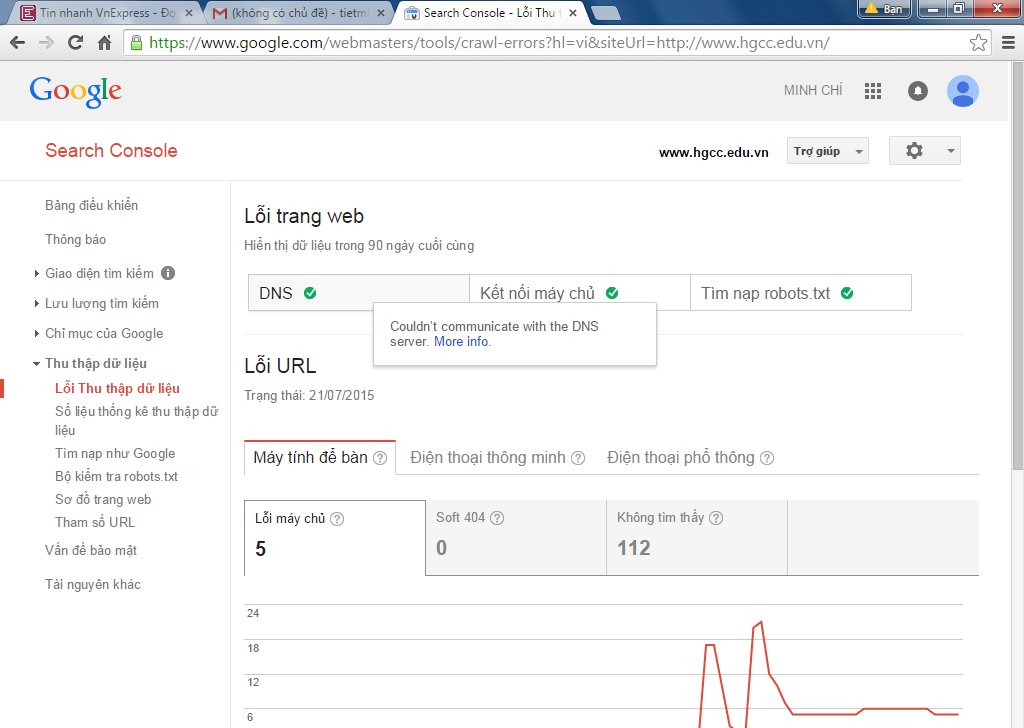Click the notifications bell icon

point(917,91)
